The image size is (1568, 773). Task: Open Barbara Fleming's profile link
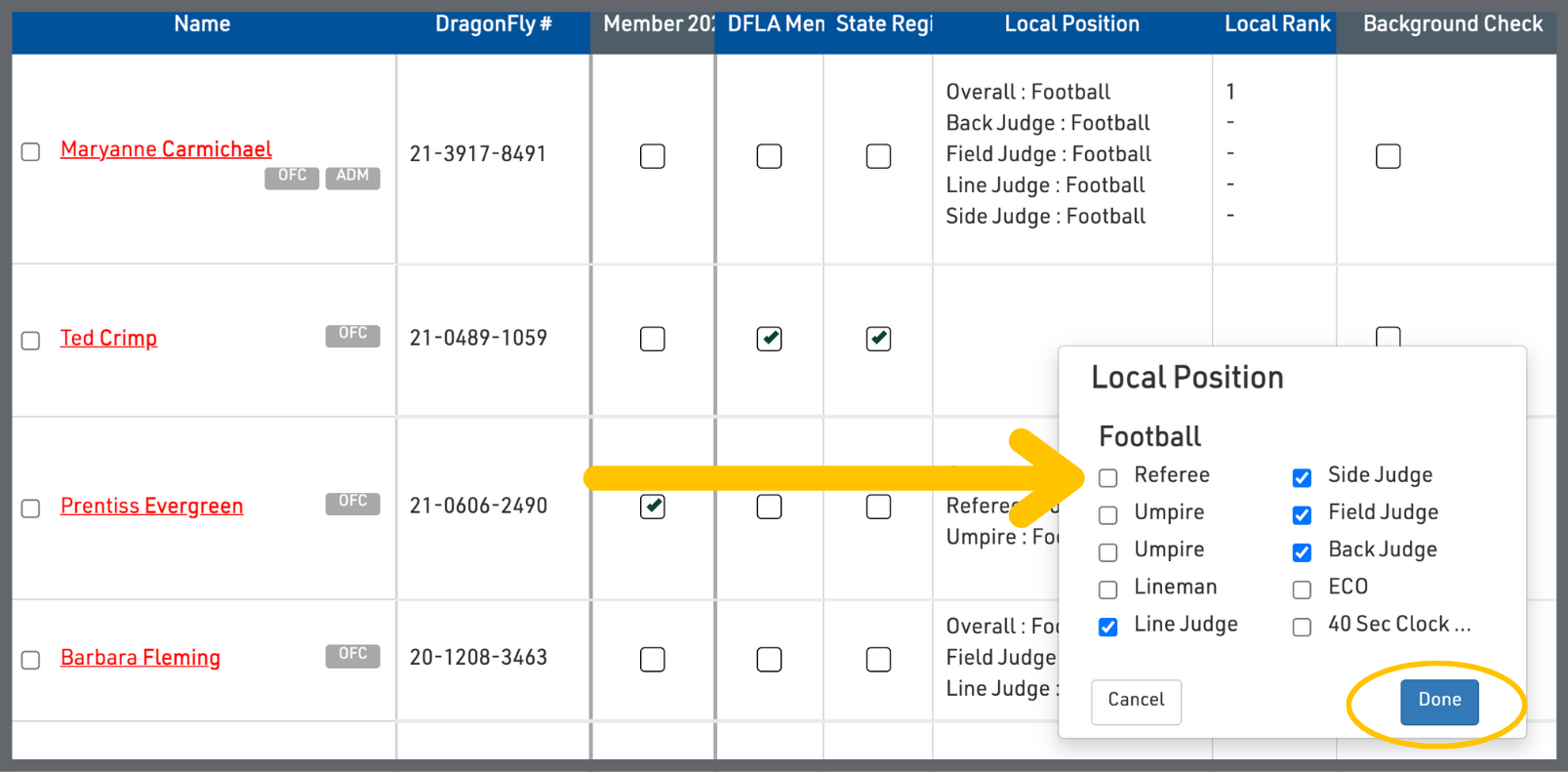click(x=141, y=658)
